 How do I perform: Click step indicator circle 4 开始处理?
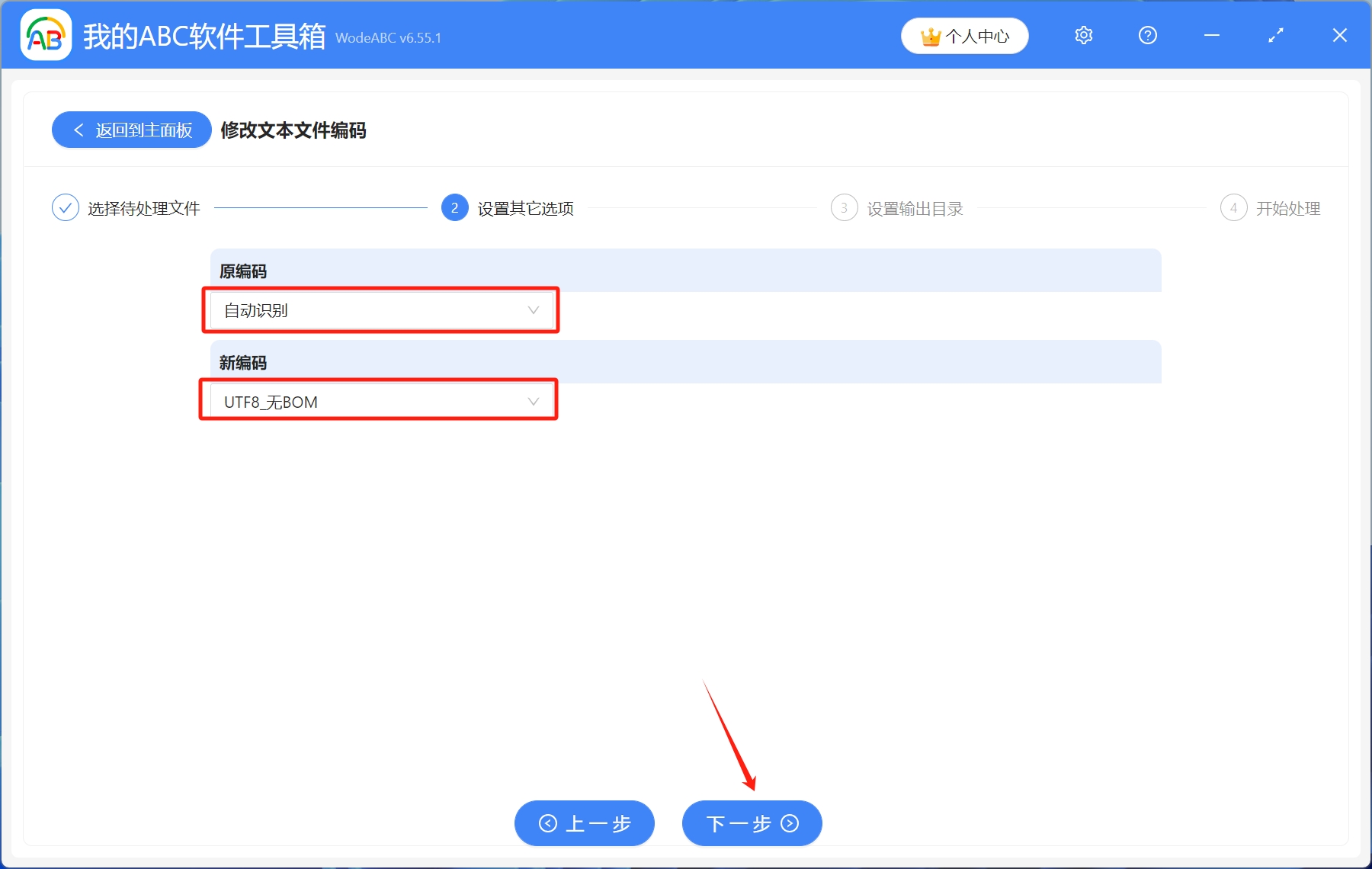[x=1234, y=207]
